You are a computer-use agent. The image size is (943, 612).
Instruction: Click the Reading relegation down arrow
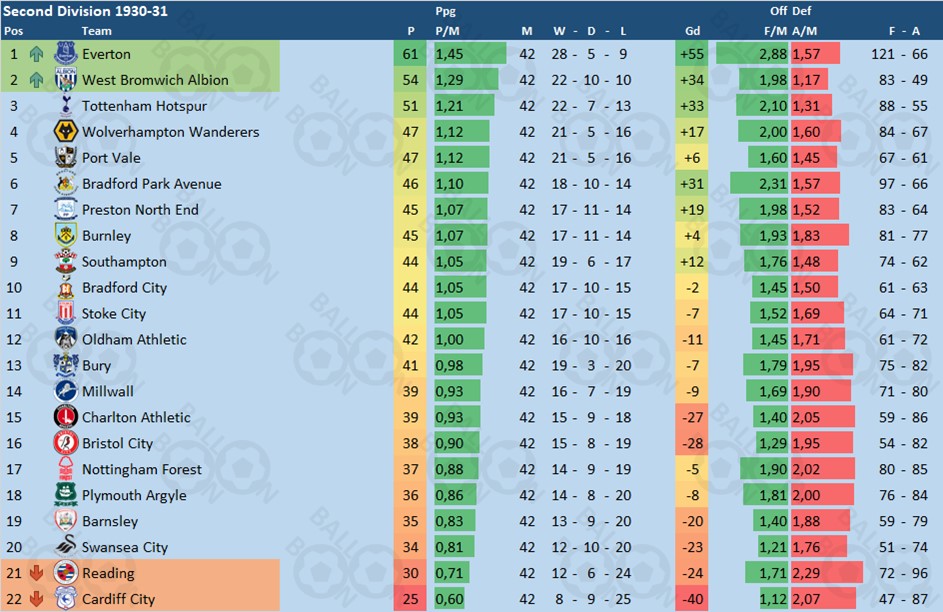[37, 573]
